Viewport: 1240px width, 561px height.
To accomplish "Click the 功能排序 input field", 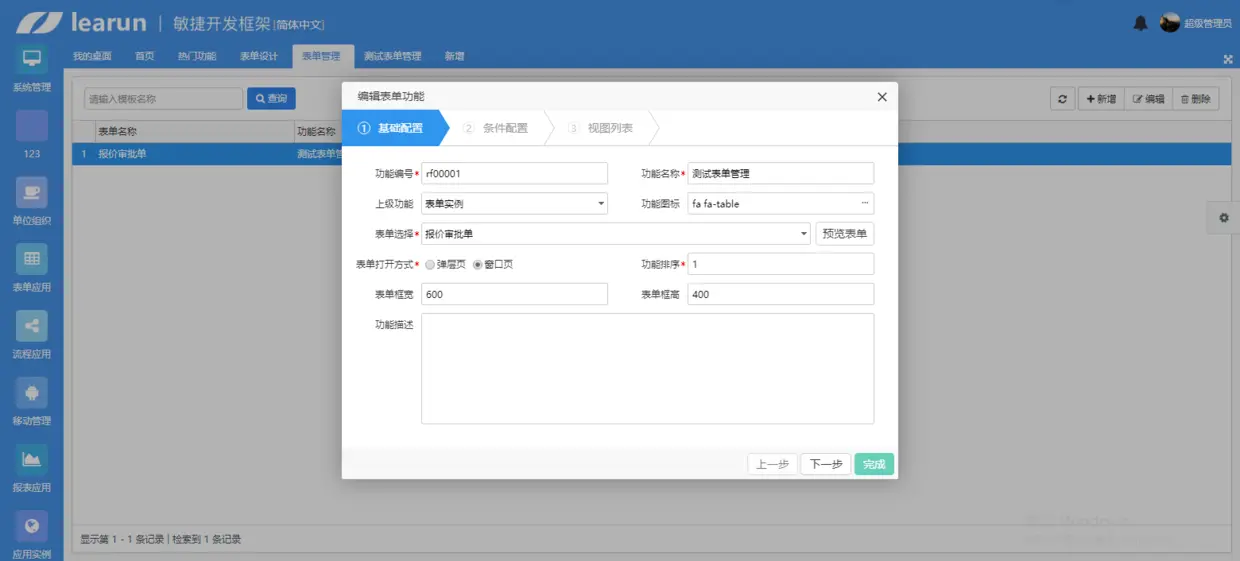I will (x=781, y=264).
